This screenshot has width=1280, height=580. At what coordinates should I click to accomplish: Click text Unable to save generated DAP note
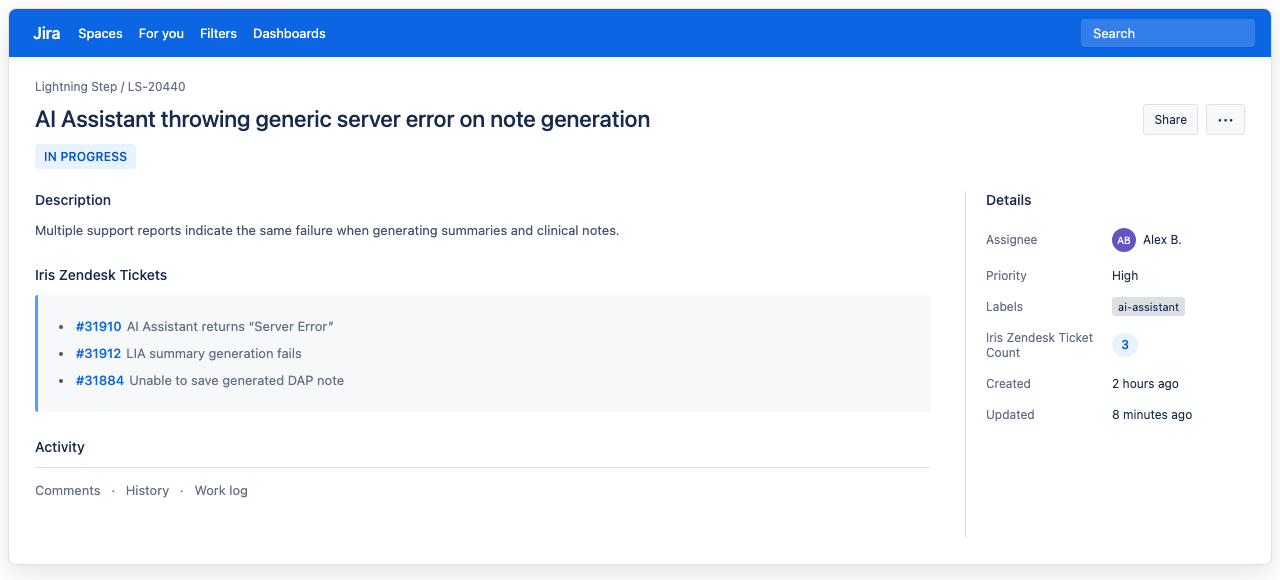[x=237, y=381]
